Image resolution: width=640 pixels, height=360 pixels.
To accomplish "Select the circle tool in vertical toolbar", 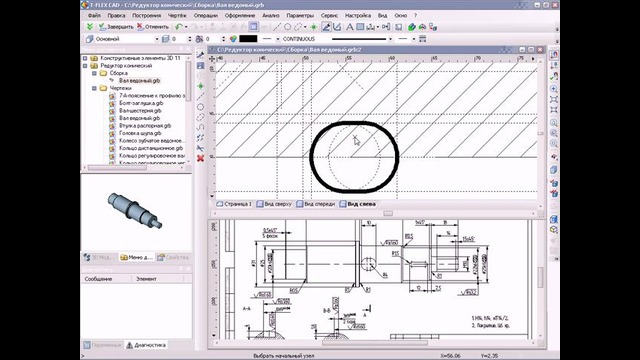I will (x=200, y=107).
